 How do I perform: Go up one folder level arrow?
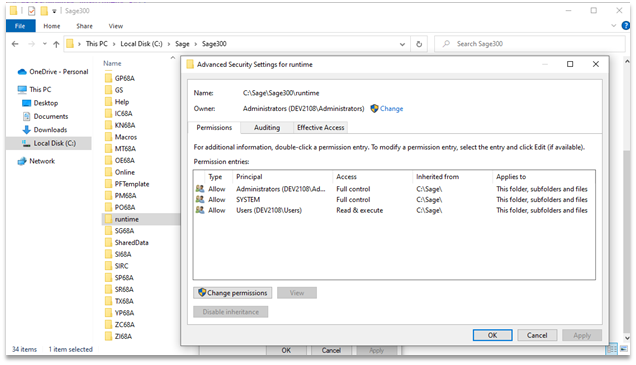point(56,44)
